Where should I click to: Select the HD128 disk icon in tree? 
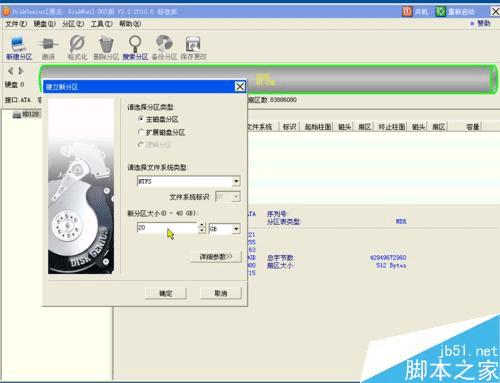pos(17,115)
